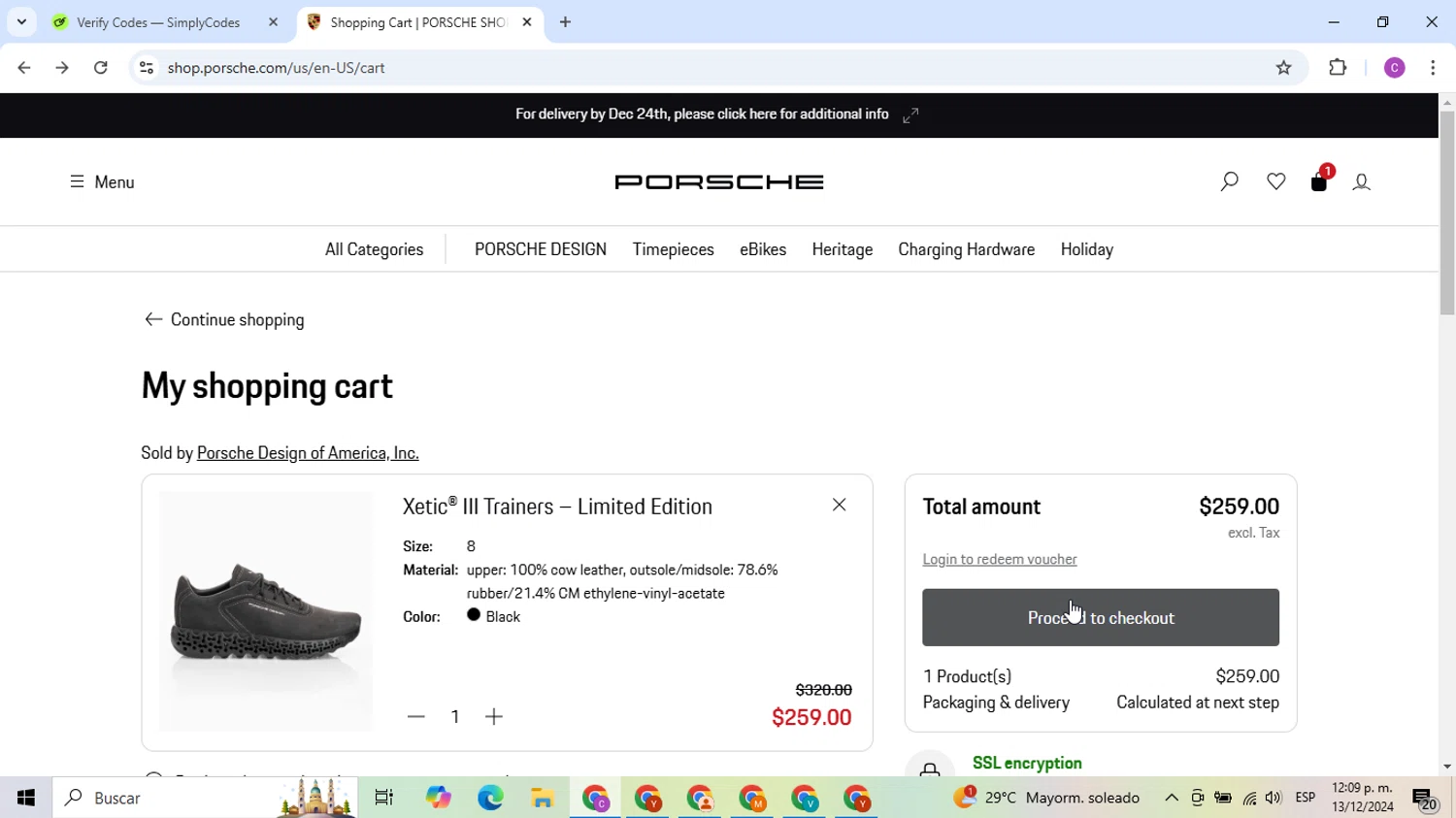Increase trainers quantity with plus
The image size is (1456, 818).
coord(494,717)
